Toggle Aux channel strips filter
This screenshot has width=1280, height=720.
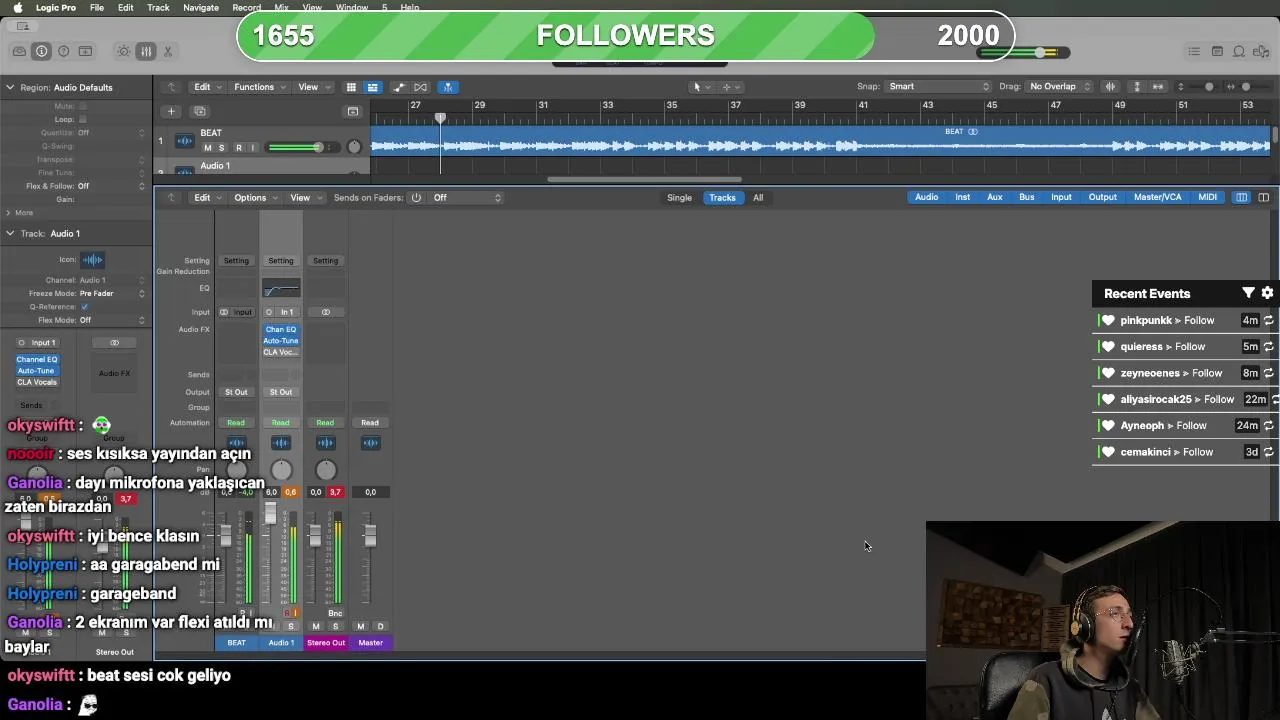pos(995,197)
